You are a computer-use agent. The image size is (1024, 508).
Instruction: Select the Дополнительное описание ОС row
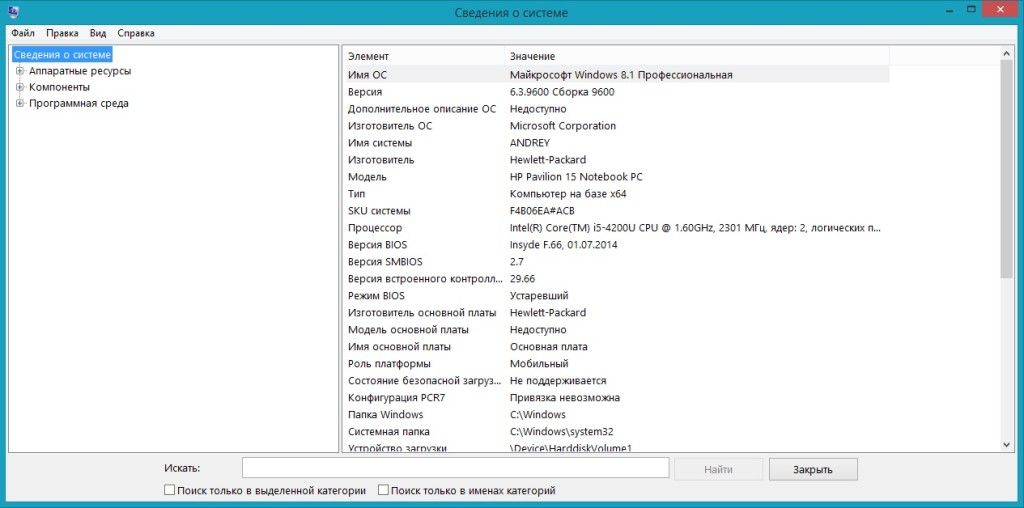point(616,109)
